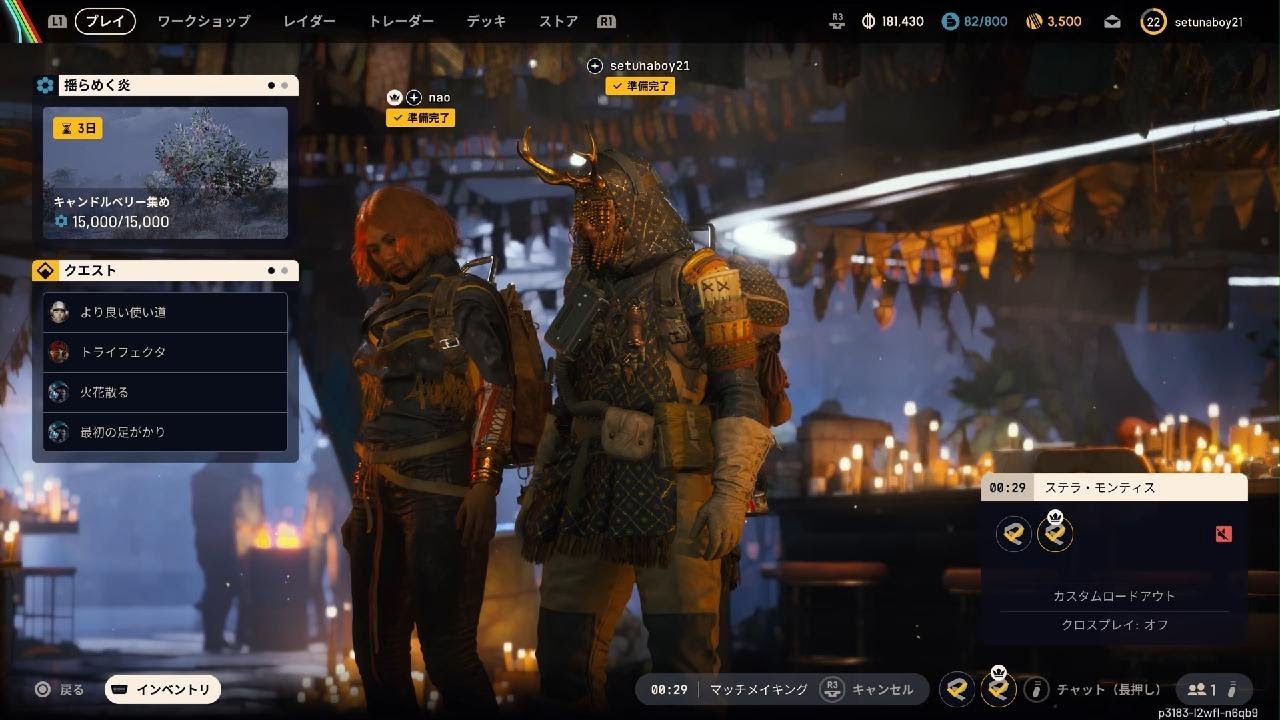Viewport: 1280px width, 720px height.
Task: Open the 最初の足がかり quest
Action: tap(165, 432)
